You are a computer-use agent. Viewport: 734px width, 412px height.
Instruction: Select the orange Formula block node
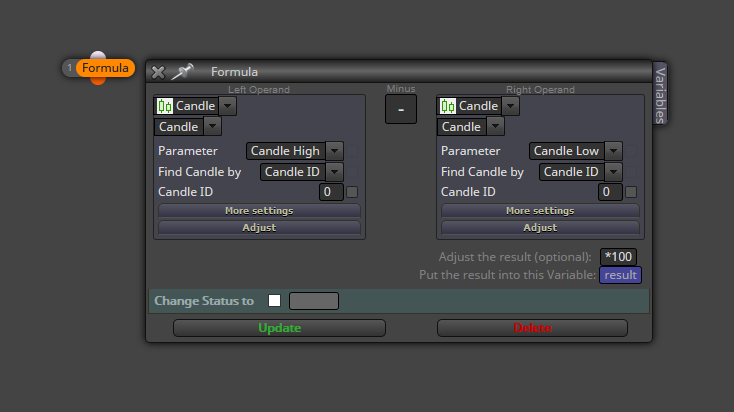click(x=105, y=68)
